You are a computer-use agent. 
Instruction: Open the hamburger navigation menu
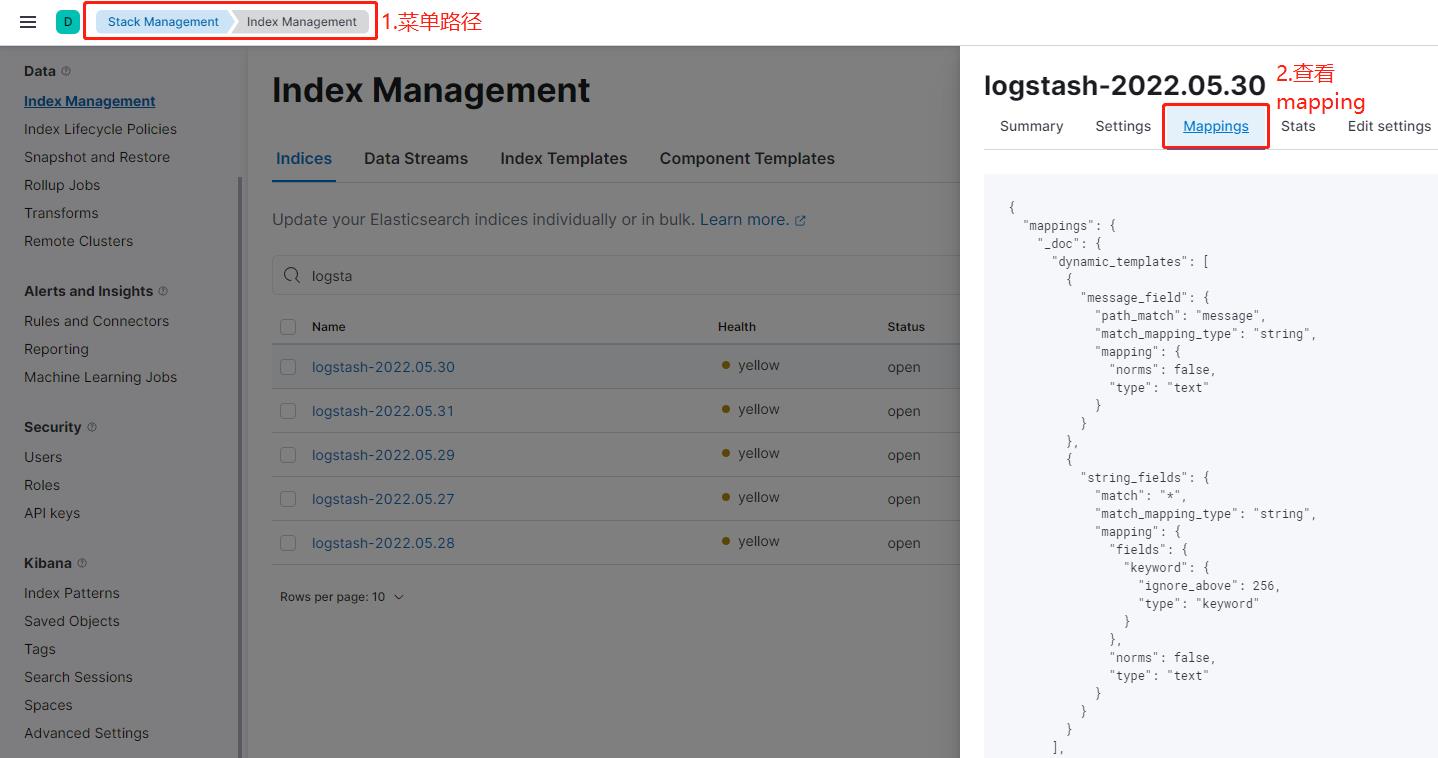point(28,22)
